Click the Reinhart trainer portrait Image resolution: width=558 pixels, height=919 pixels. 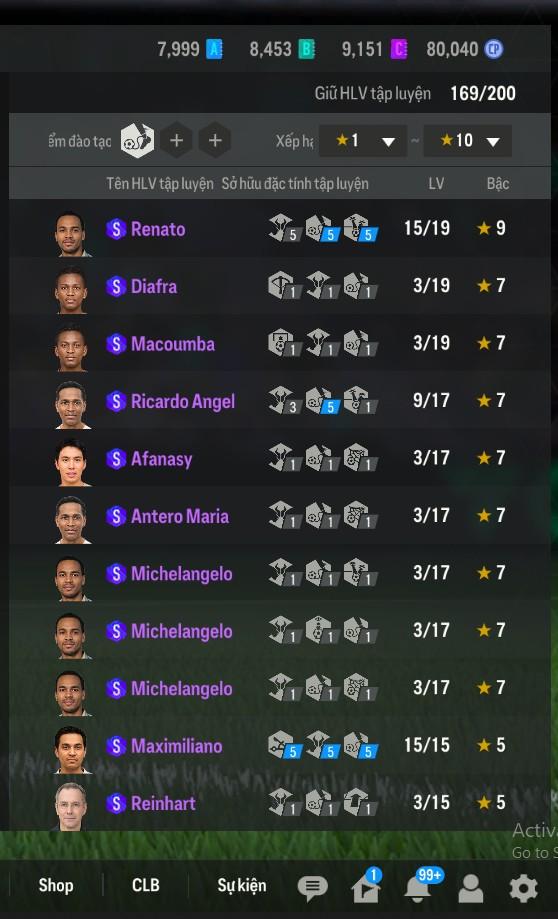71,806
